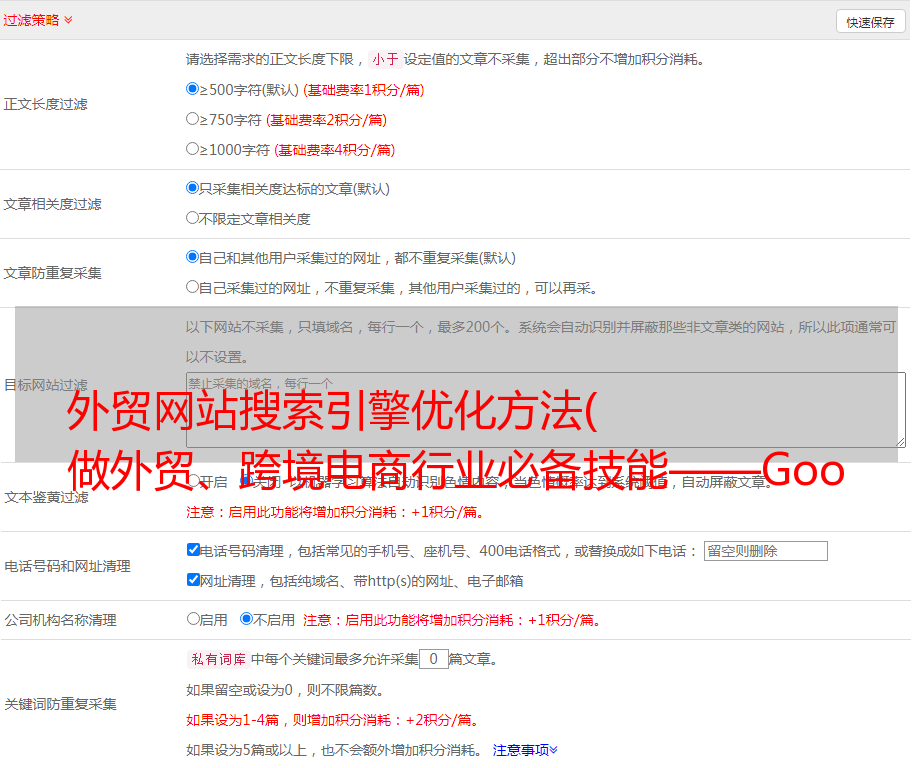Expand the 注意事项 link

click(x=525, y=750)
